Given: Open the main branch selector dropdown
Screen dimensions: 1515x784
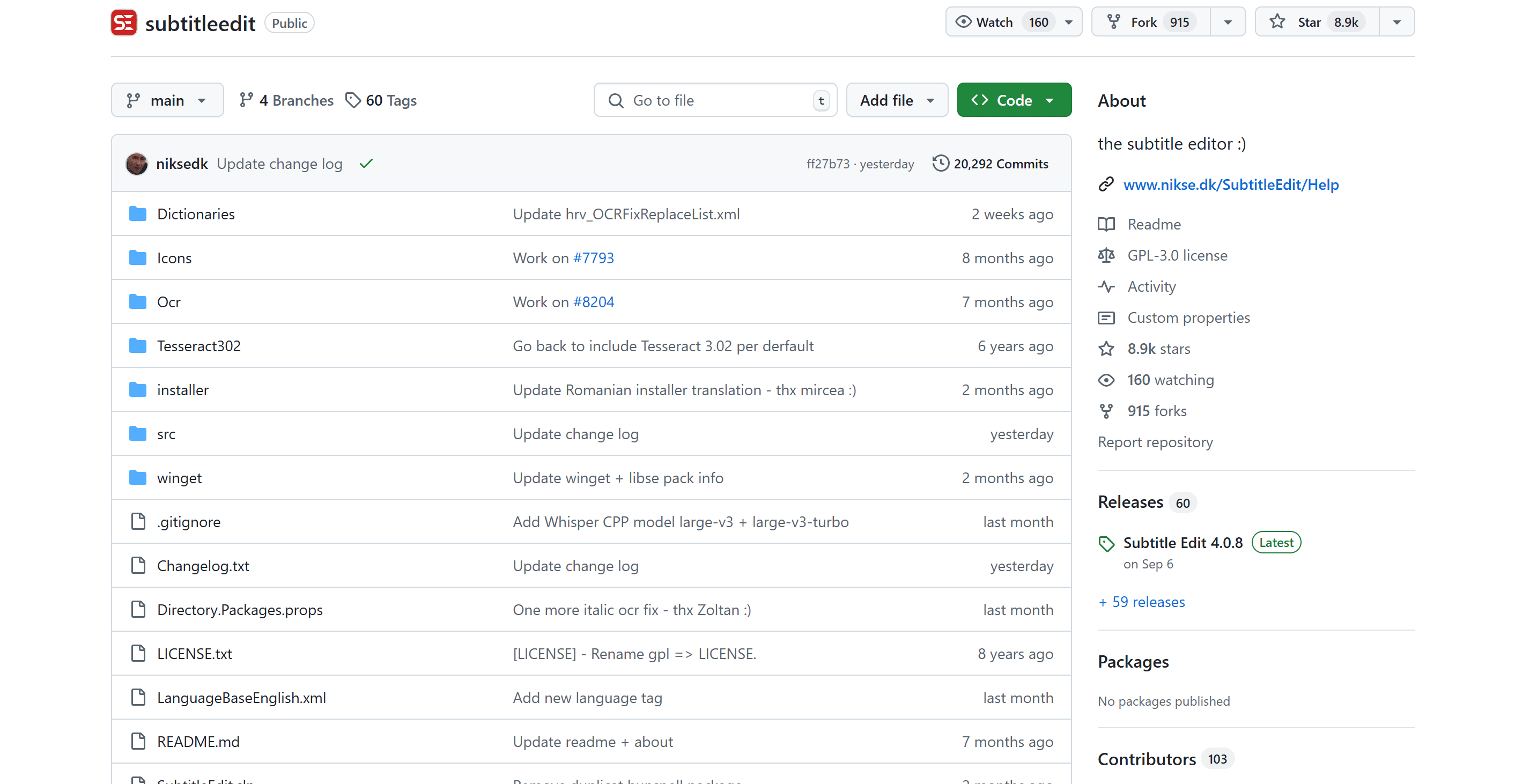Looking at the screenshot, I should pyautogui.click(x=167, y=100).
